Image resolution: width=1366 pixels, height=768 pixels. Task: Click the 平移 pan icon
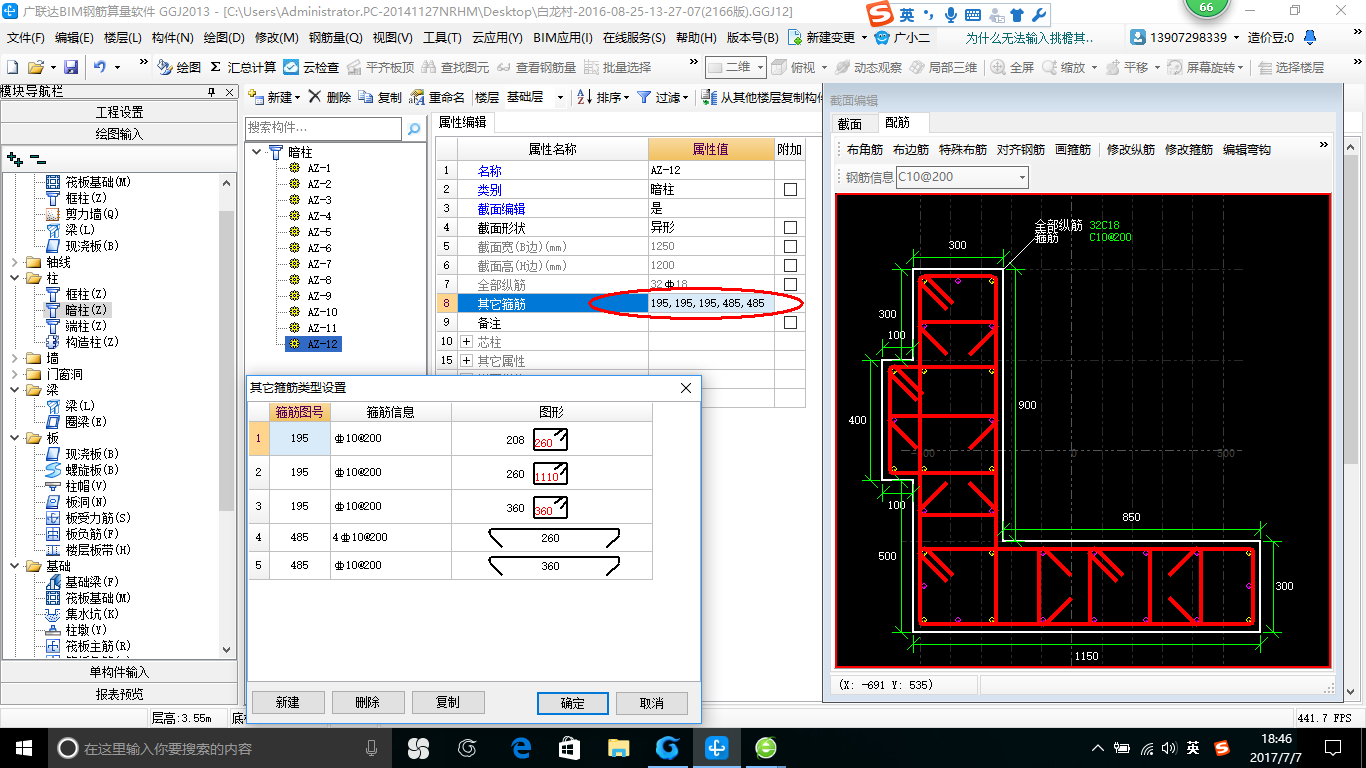(1112, 67)
